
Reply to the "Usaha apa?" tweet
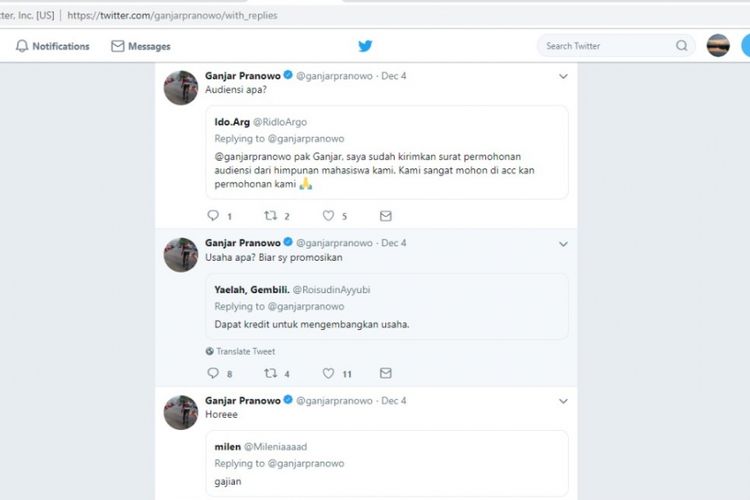tap(212, 374)
